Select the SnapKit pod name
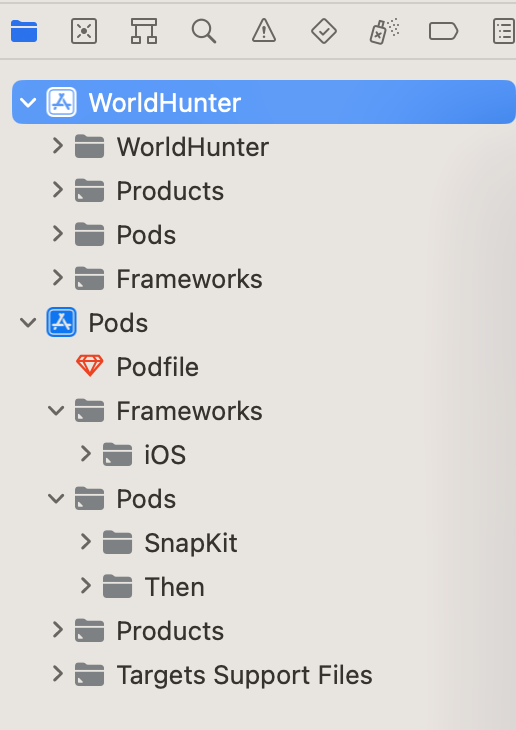This screenshot has width=516, height=730. click(x=190, y=543)
